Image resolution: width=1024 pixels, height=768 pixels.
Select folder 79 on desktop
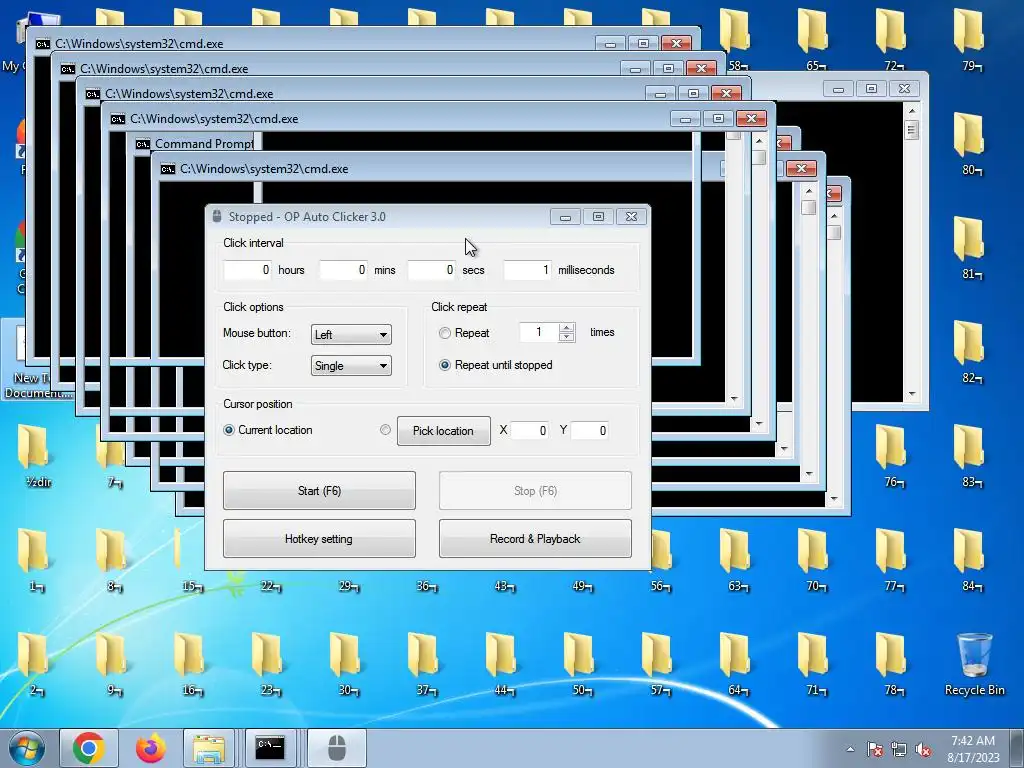[x=968, y=39]
